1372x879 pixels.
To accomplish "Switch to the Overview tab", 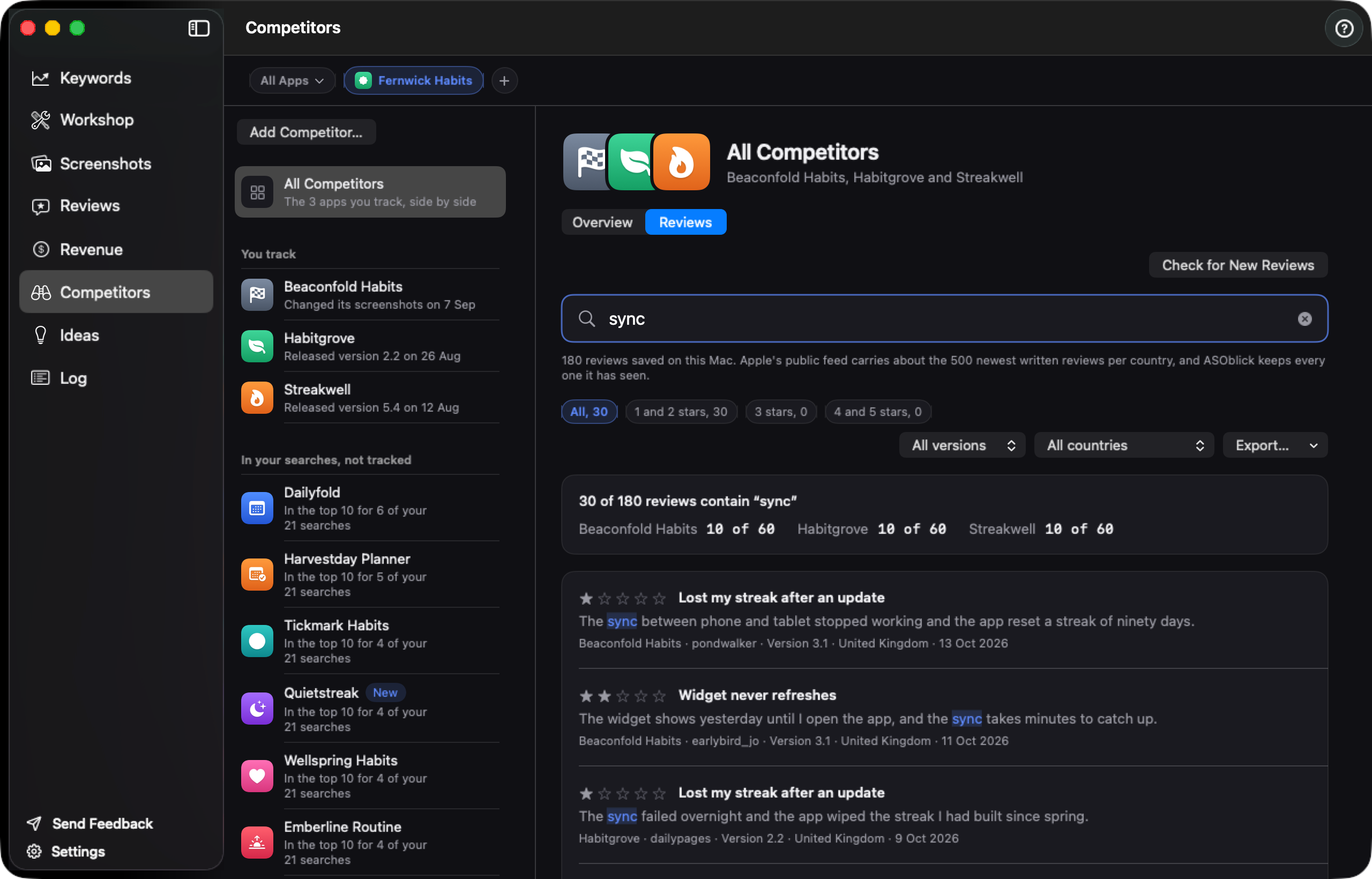I will [x=602, y=222].
